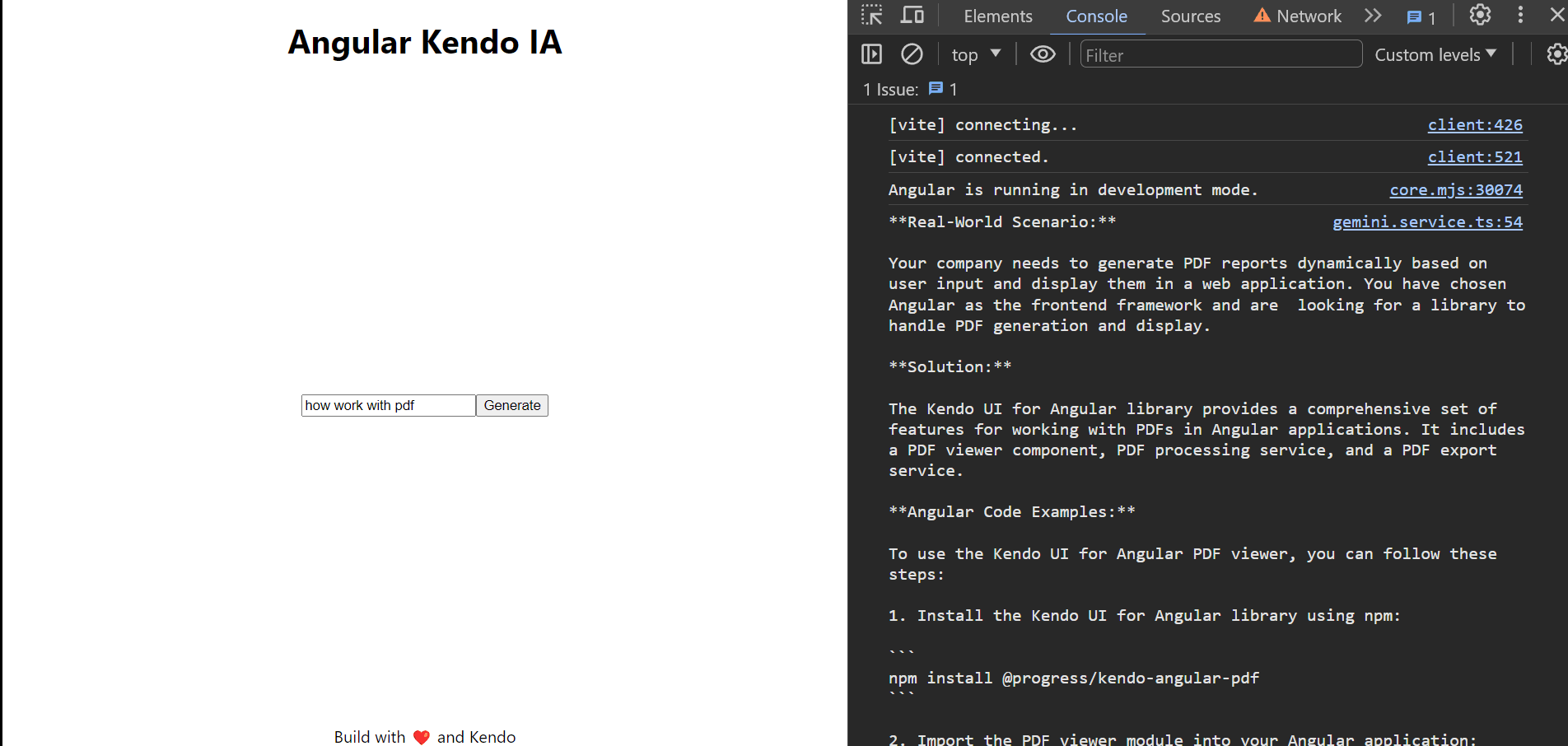
Task: Open console settings gear beside Custom levels
Action: pyautogui.click(x=1555, y=54)
